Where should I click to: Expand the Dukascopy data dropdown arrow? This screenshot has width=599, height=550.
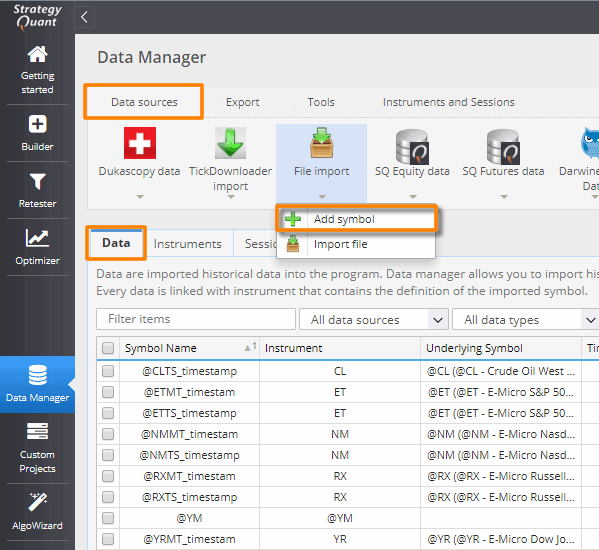140,197
